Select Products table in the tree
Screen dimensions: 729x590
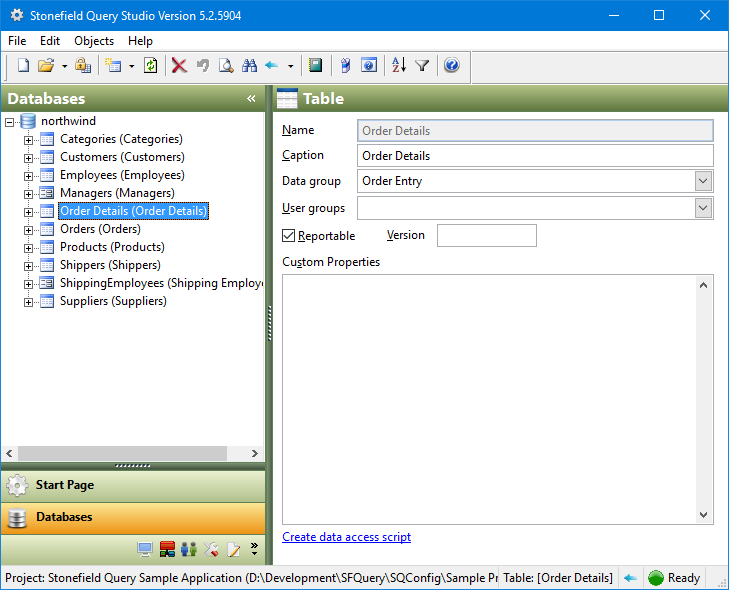[112, 247]
